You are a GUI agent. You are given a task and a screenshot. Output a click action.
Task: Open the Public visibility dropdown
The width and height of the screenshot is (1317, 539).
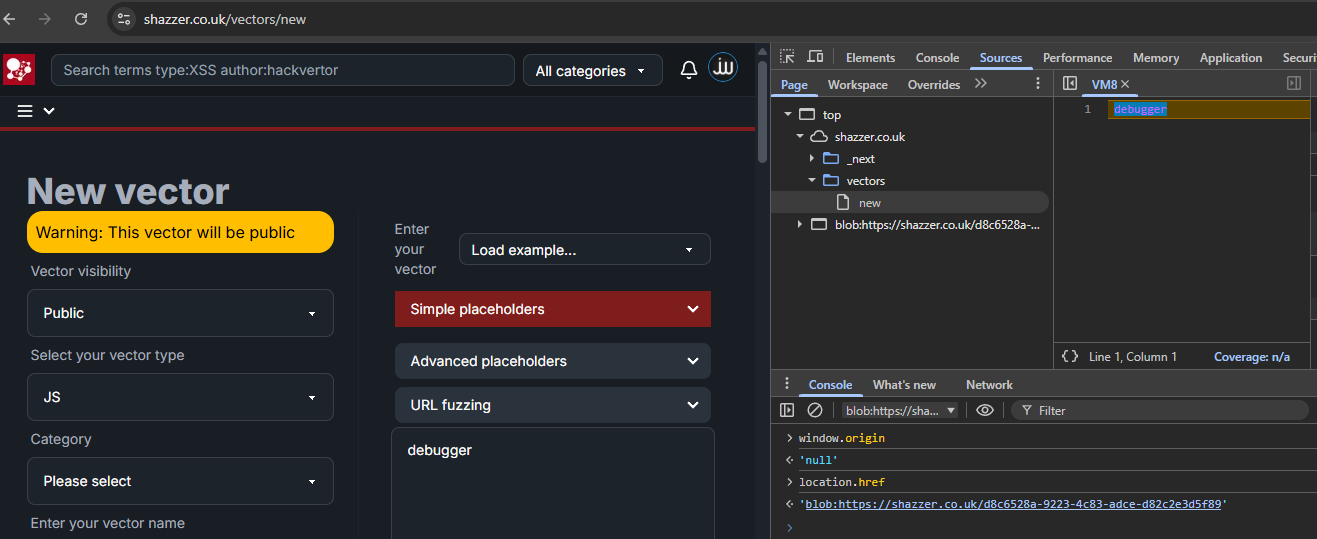[x=180, y=313]
